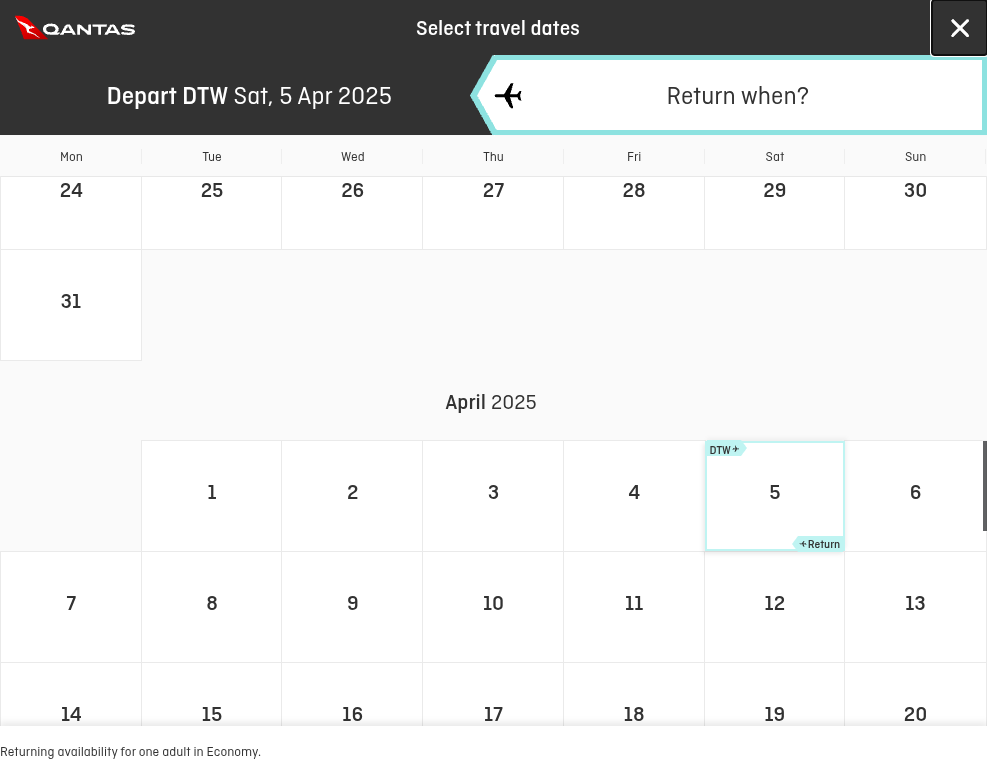
Task: Click the Sun weekday header
Action: pyautogui.click(x=915, y=157)
